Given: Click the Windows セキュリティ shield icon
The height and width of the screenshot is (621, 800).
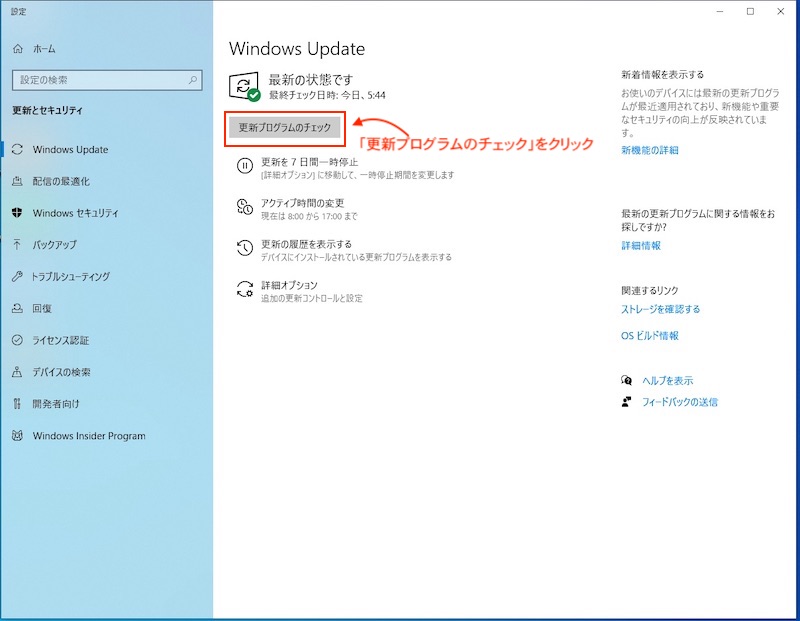Looking at the screenshot, I should [17, 213].
